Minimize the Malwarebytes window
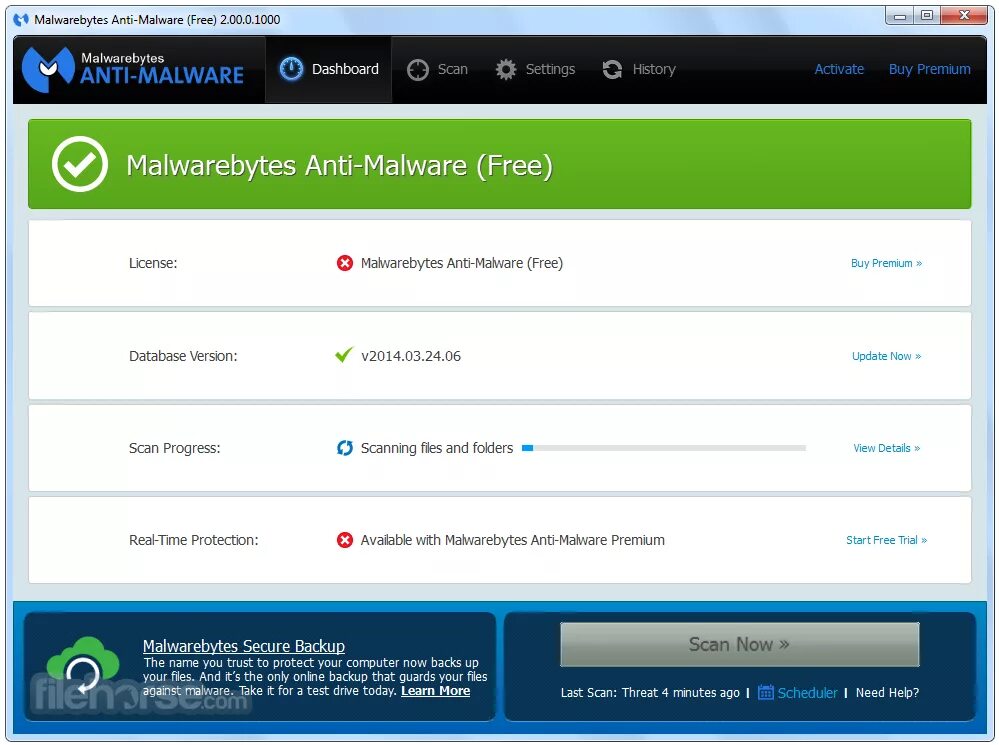999x745 pixels. tap(900, 16)
